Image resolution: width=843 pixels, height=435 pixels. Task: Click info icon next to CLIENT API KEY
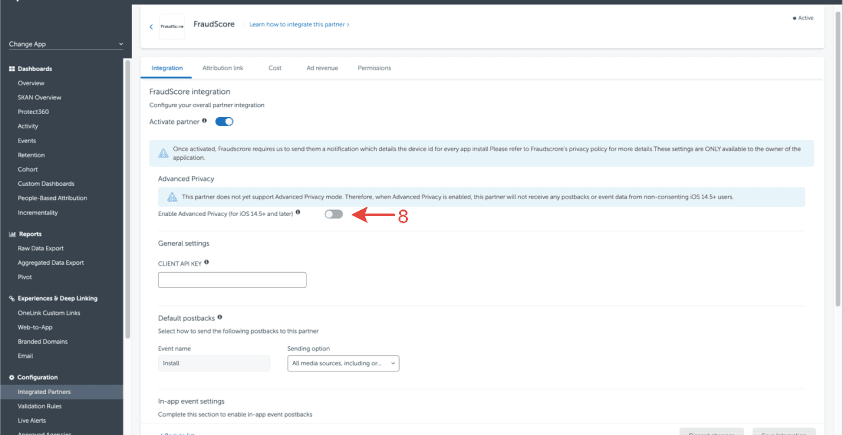pos(206,262)
